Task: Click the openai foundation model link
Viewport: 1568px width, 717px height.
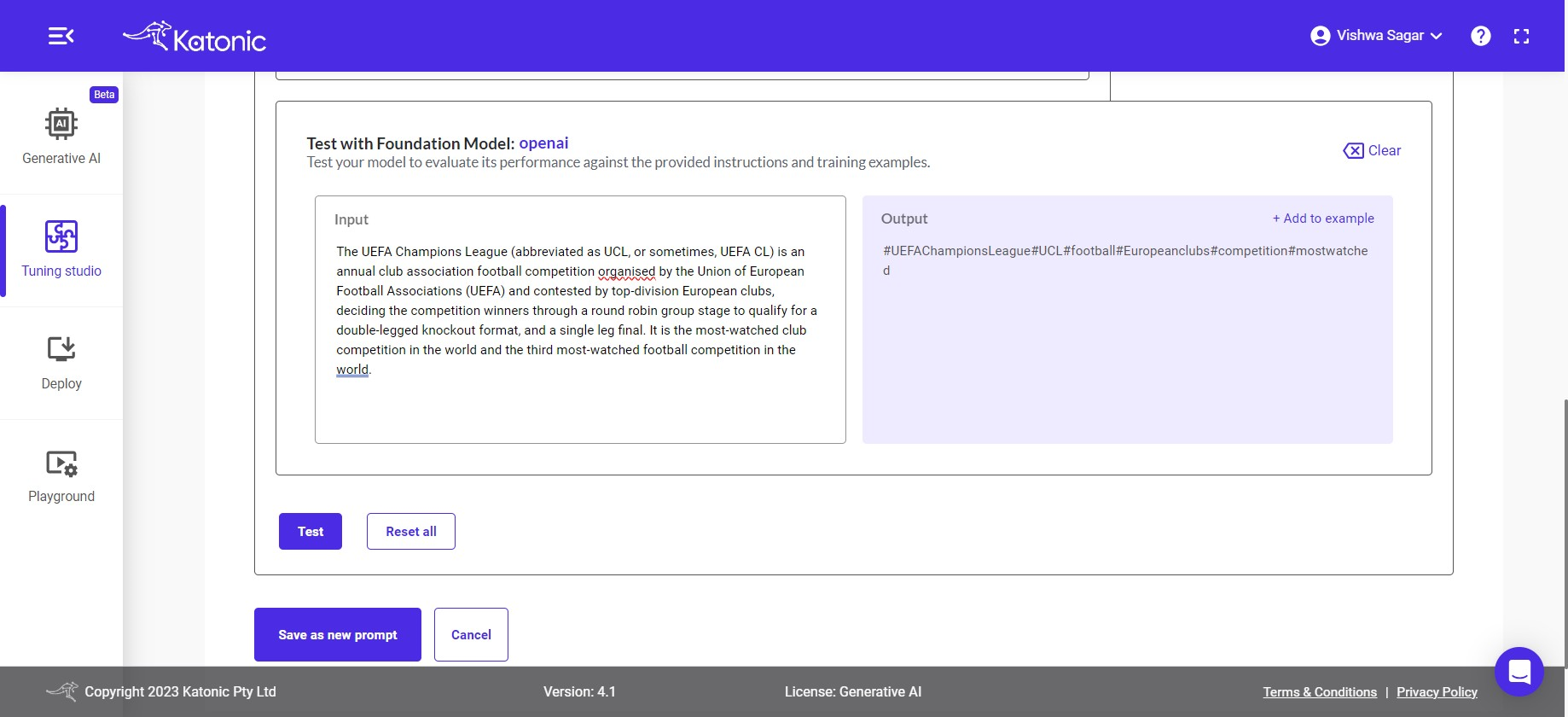Action: point(543,143)
